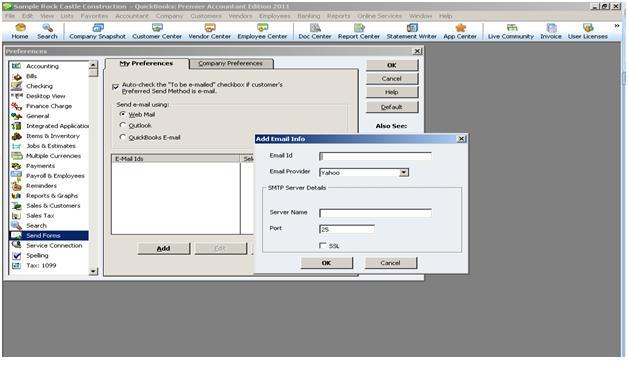Open the Email Provider dropdown
The width and height of the screenshot is (628, 368).
point(404,173)
